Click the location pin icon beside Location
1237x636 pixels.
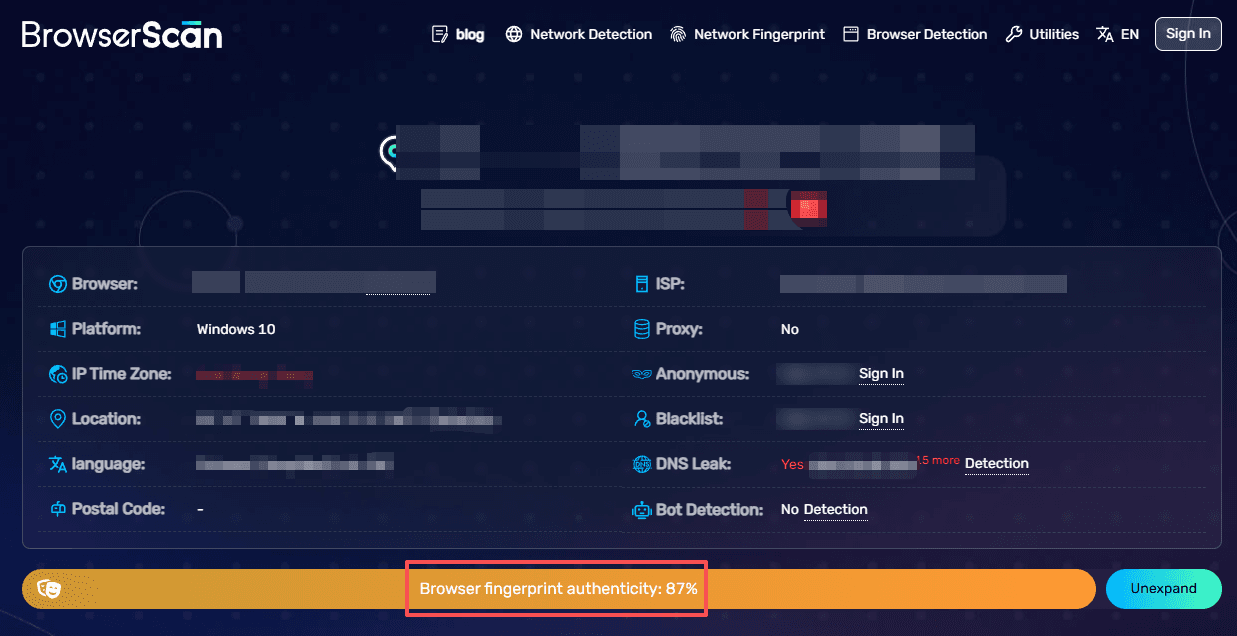pos(59,418)
